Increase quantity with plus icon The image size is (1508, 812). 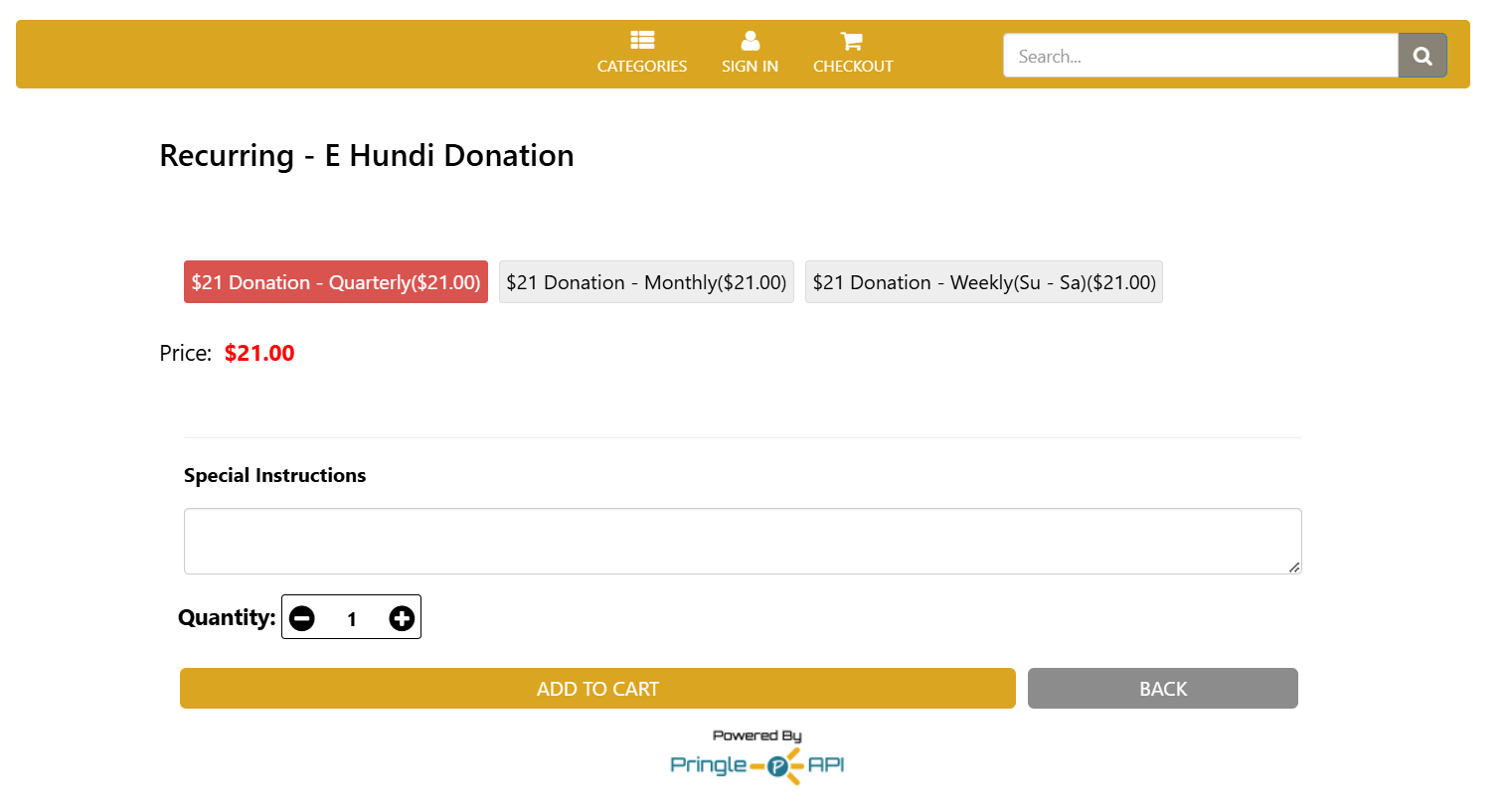(x=402, y=618)
